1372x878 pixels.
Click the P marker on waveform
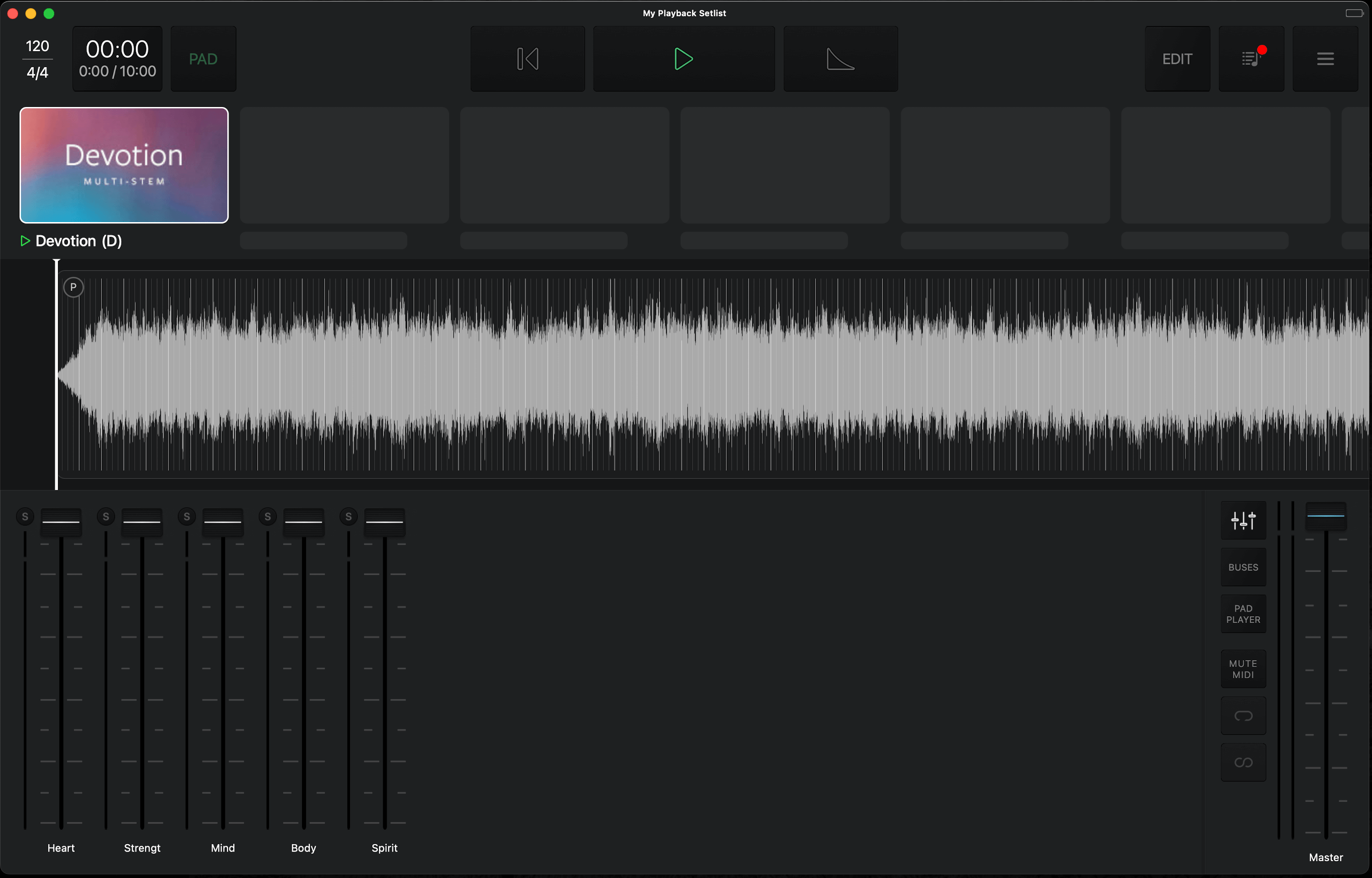73,287
